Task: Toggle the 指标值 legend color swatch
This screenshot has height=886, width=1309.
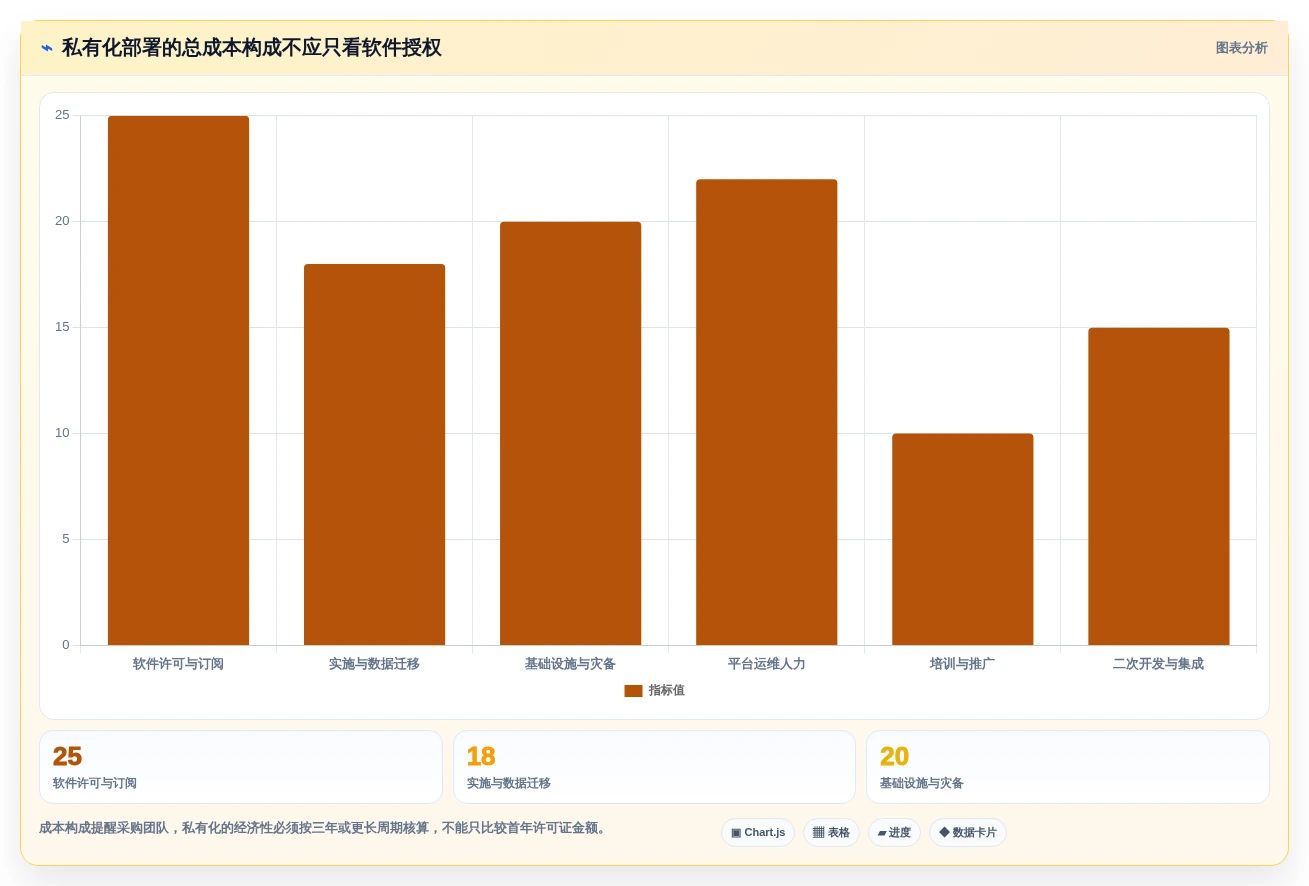Action: 633,691
